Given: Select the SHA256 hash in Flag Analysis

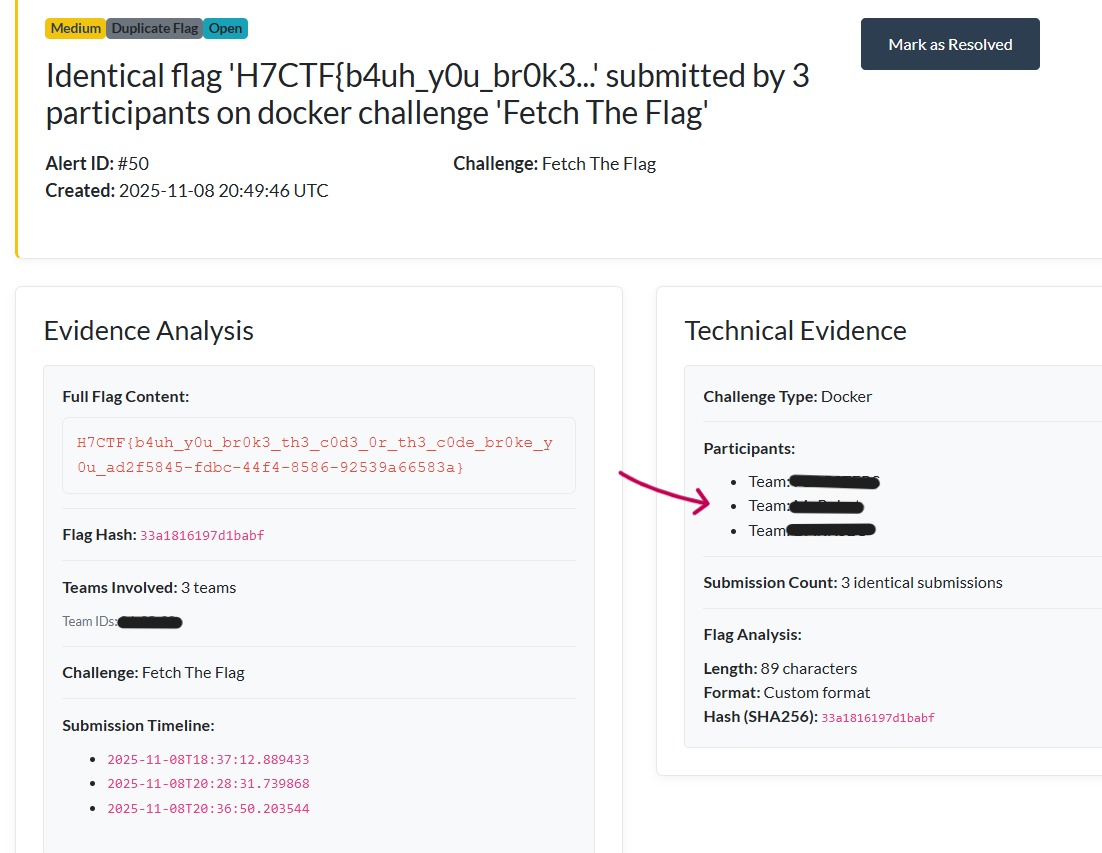Looking at the screenshot, I should pyautogui.click(x=878, y=718).
